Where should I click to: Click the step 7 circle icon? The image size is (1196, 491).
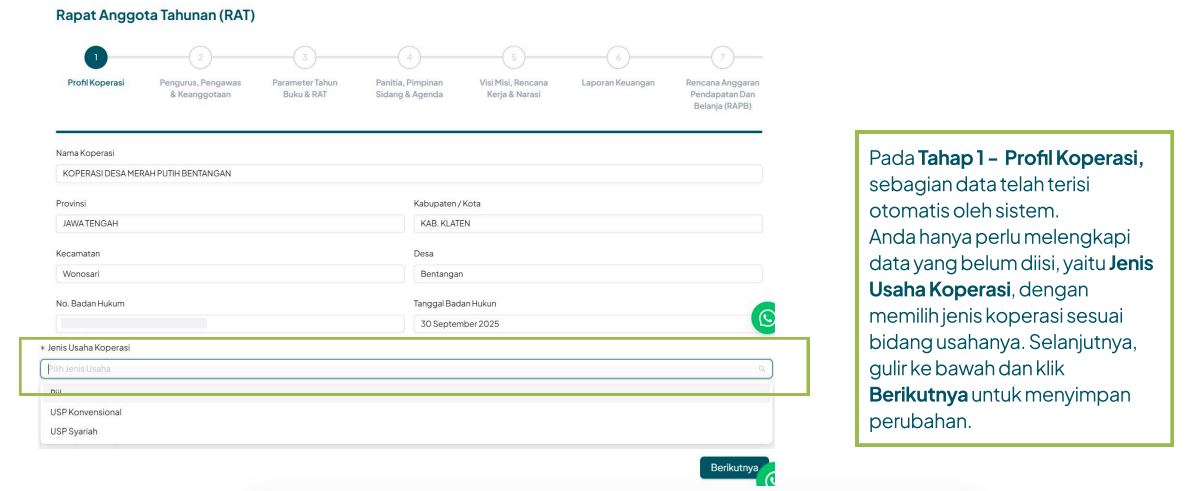722,57
